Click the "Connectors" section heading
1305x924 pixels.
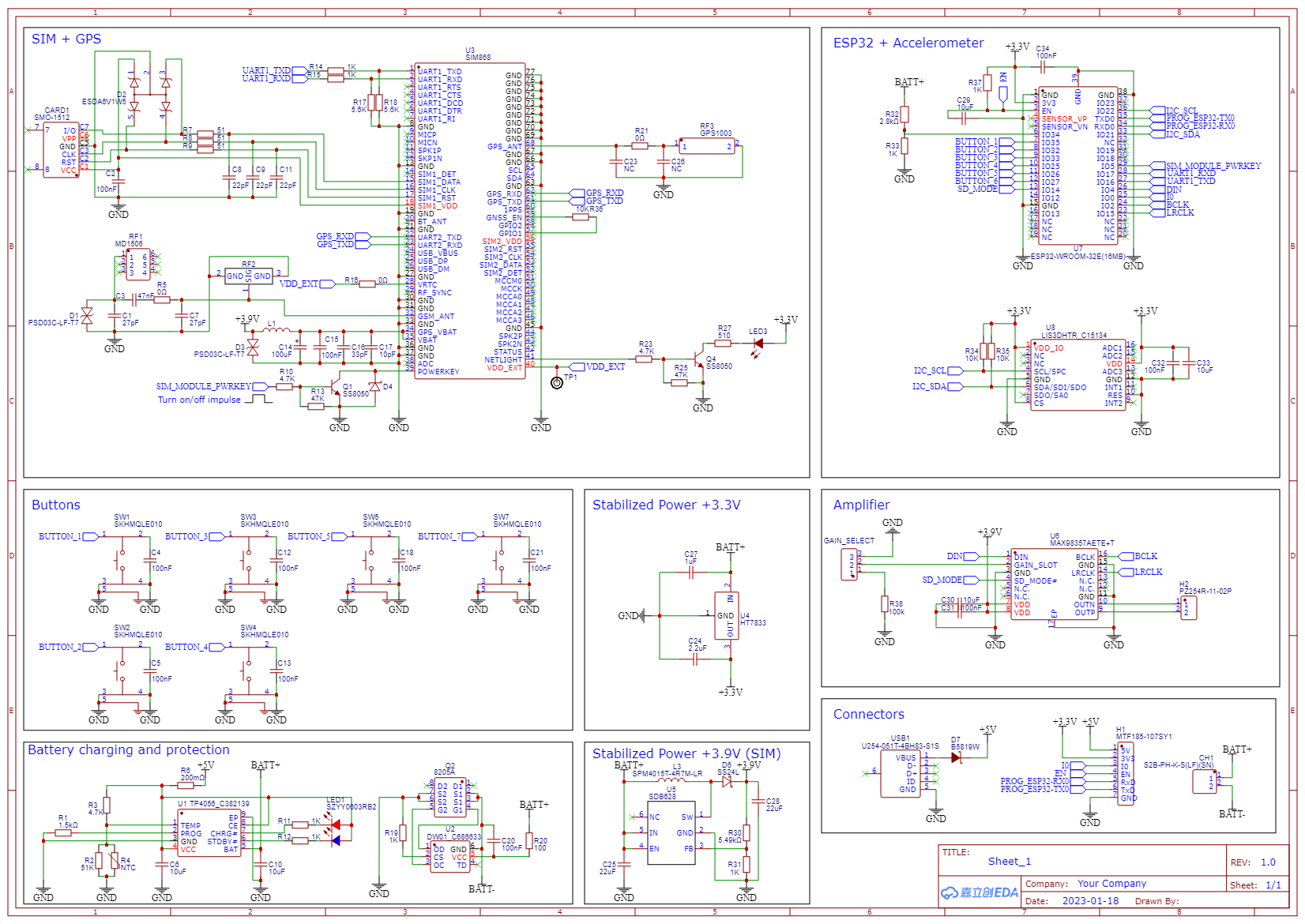[x=868, y=714]
